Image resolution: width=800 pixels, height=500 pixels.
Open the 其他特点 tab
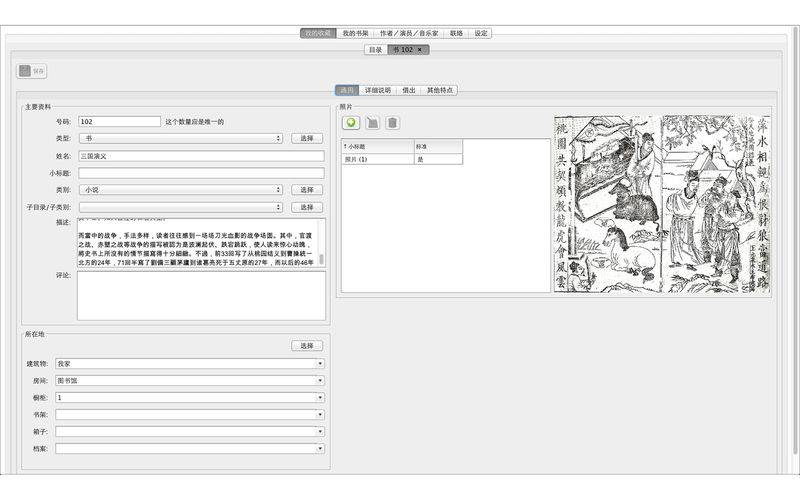[439, 90]
